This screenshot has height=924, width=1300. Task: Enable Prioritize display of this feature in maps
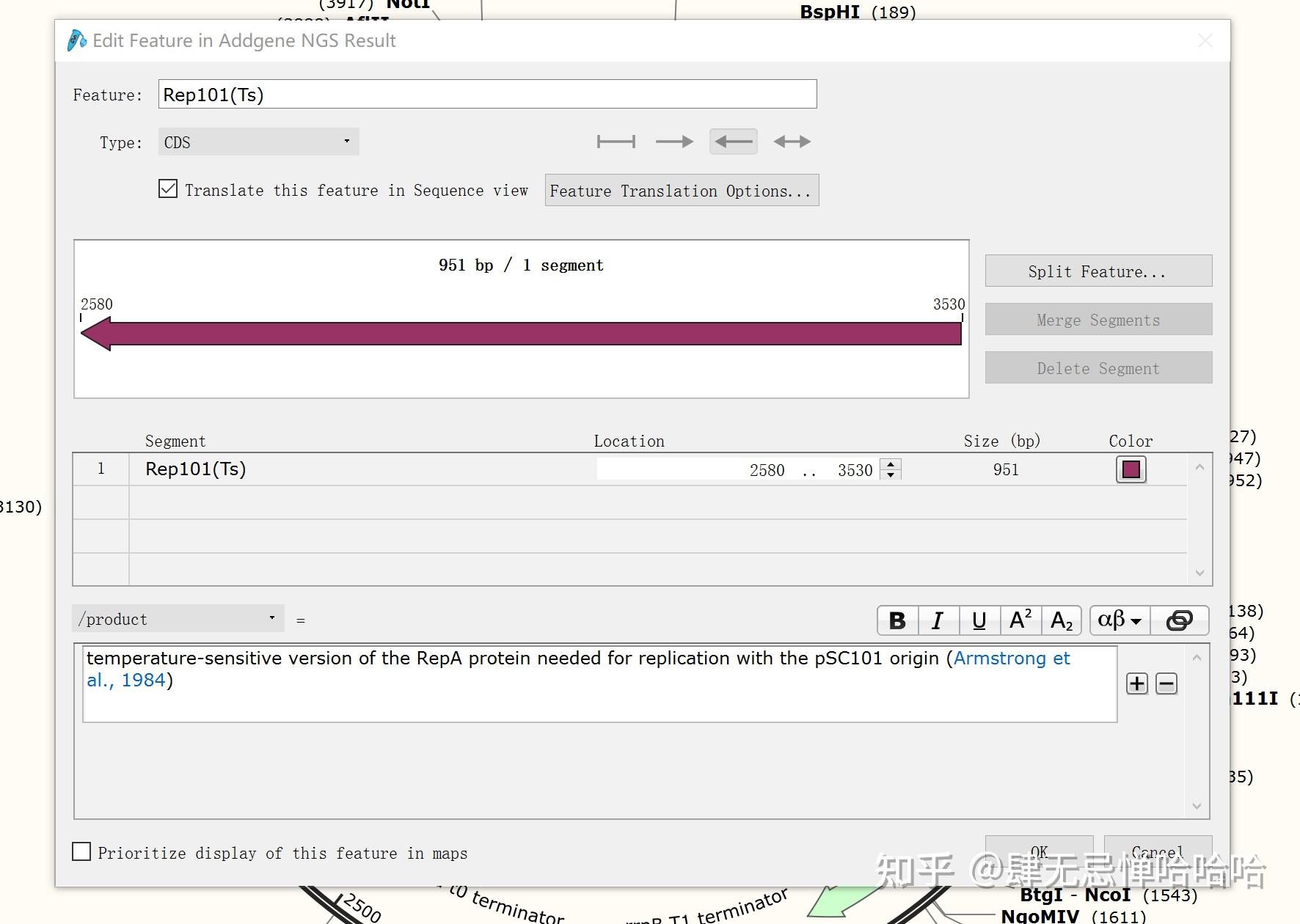point(81,851)
